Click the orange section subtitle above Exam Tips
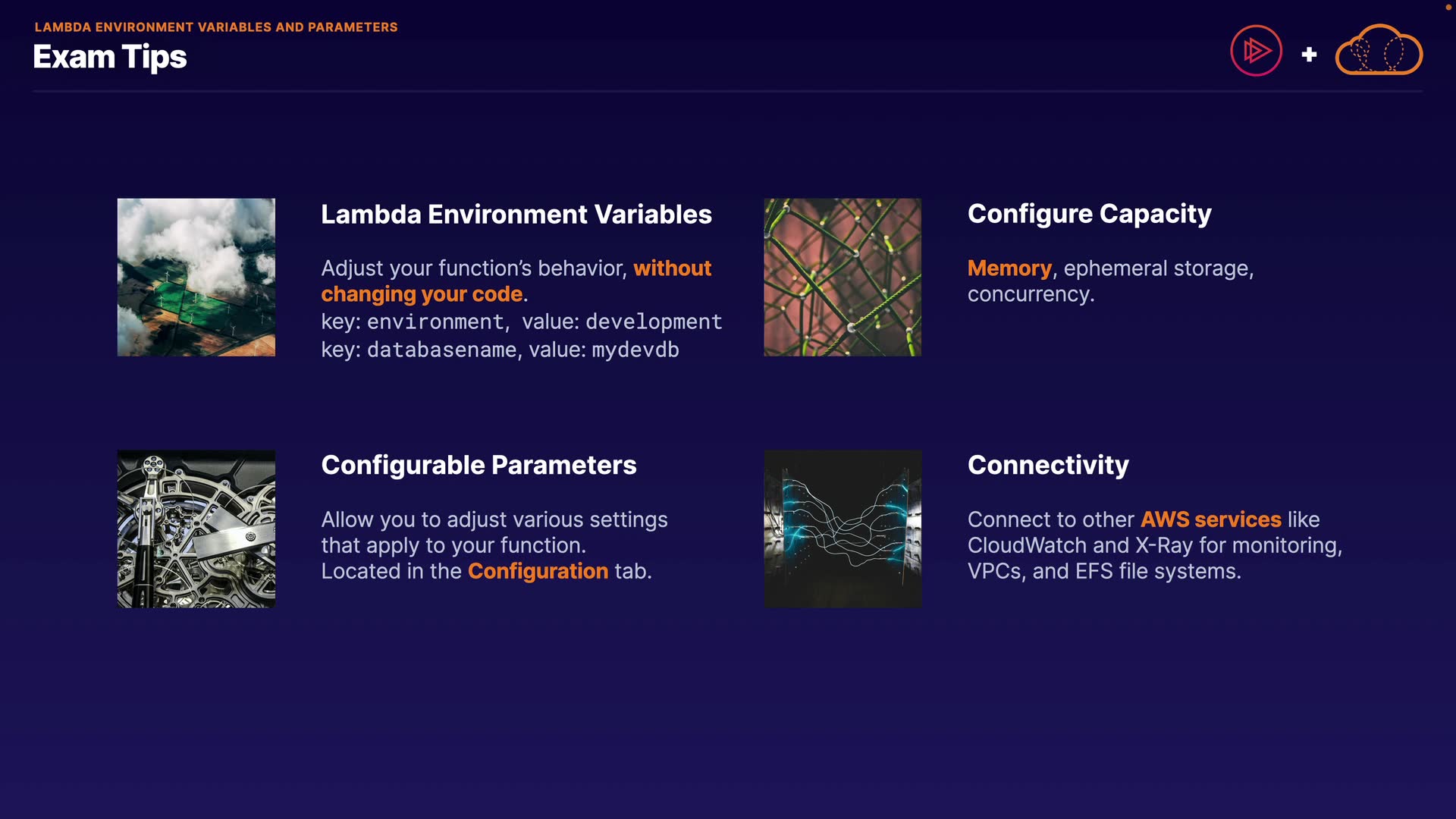 click(x=216, y=27)
